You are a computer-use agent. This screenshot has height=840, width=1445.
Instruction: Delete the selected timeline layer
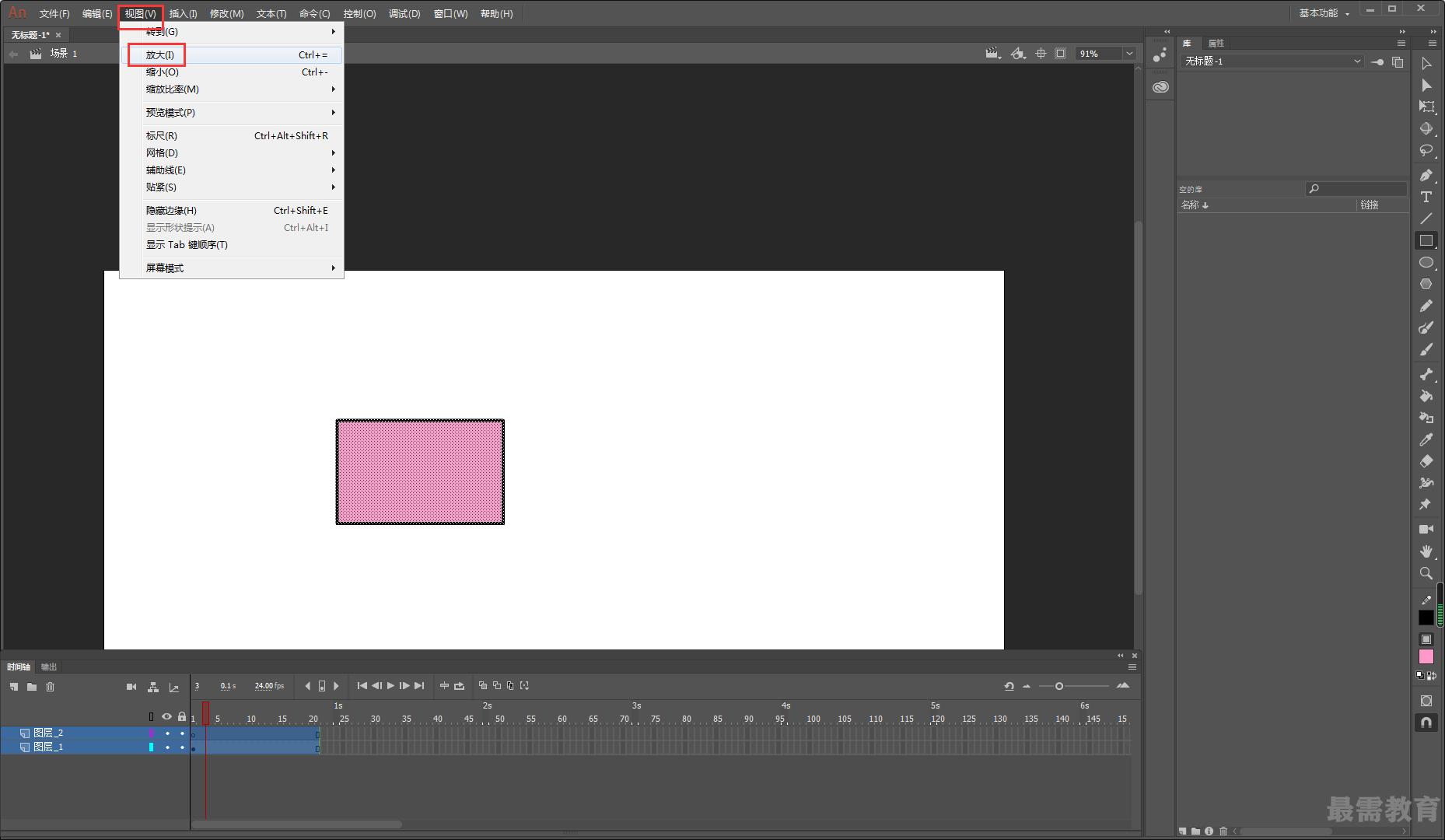51,687
